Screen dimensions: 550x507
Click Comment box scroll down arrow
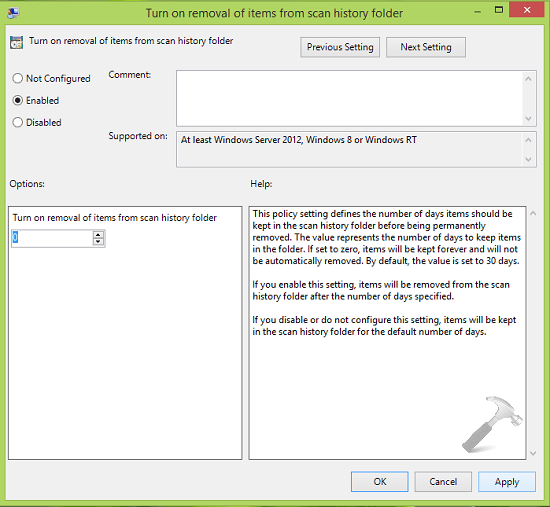529,119
